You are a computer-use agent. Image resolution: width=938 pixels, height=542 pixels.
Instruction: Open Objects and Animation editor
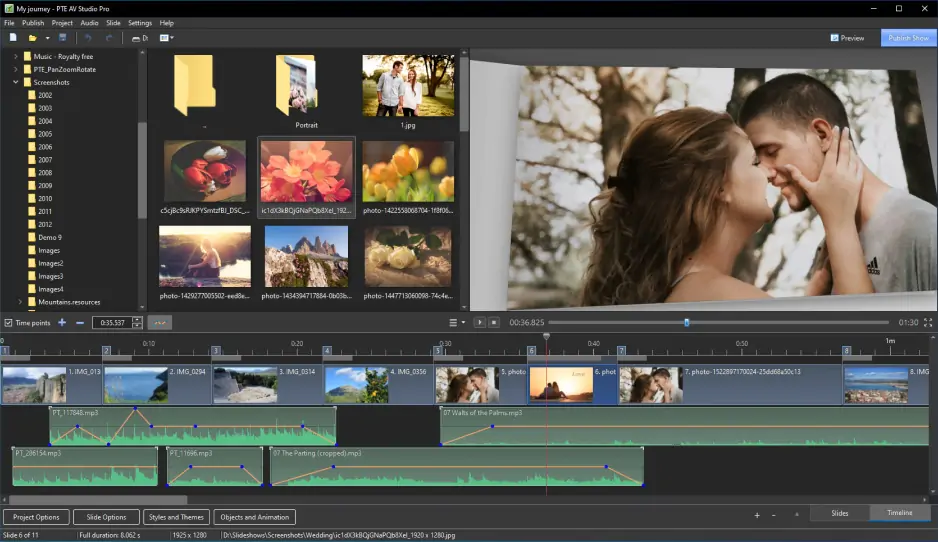[253, 517]
